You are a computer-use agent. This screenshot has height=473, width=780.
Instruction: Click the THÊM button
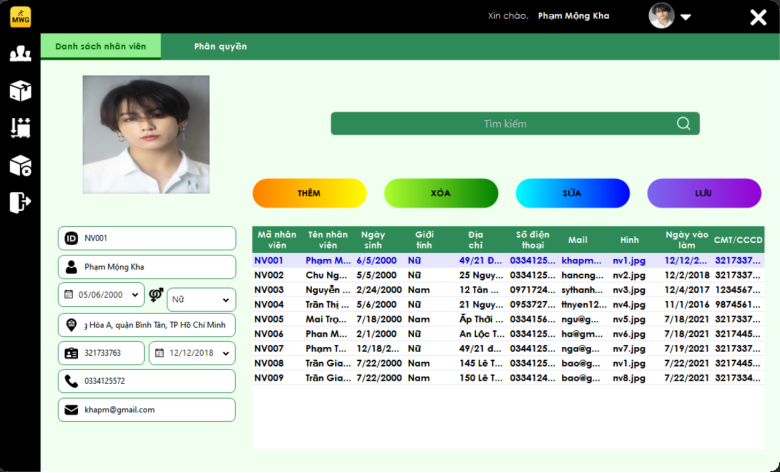pos(309,193)
